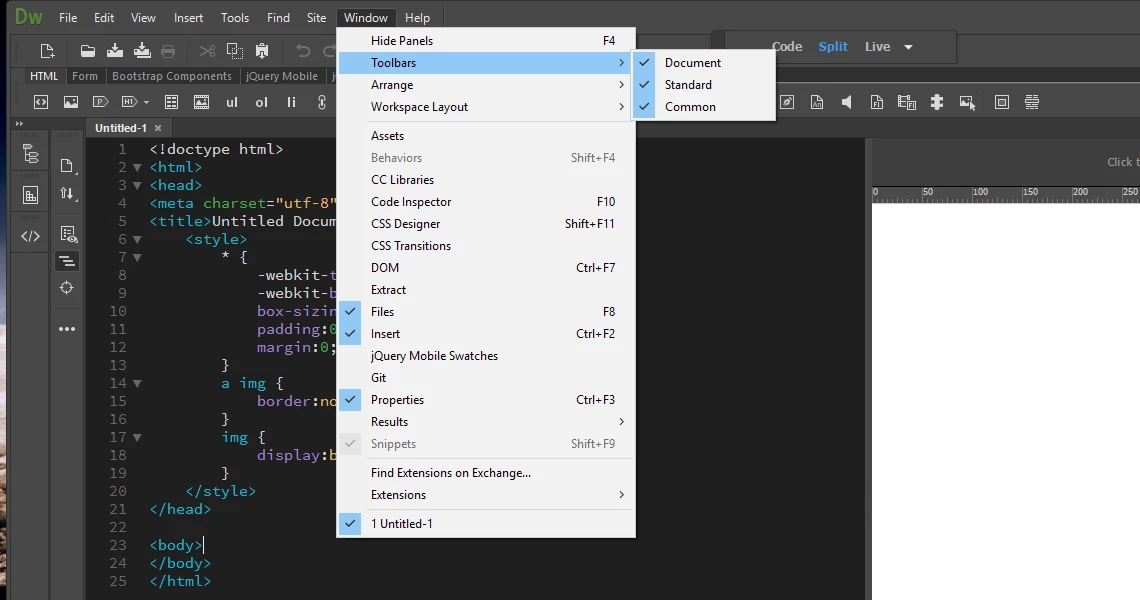The height and width of the screenshot is (600, 1140).
Task: Click the Customize Toolbar ellipsis icon
Action: pyautogui.click(x=67, y=329)
